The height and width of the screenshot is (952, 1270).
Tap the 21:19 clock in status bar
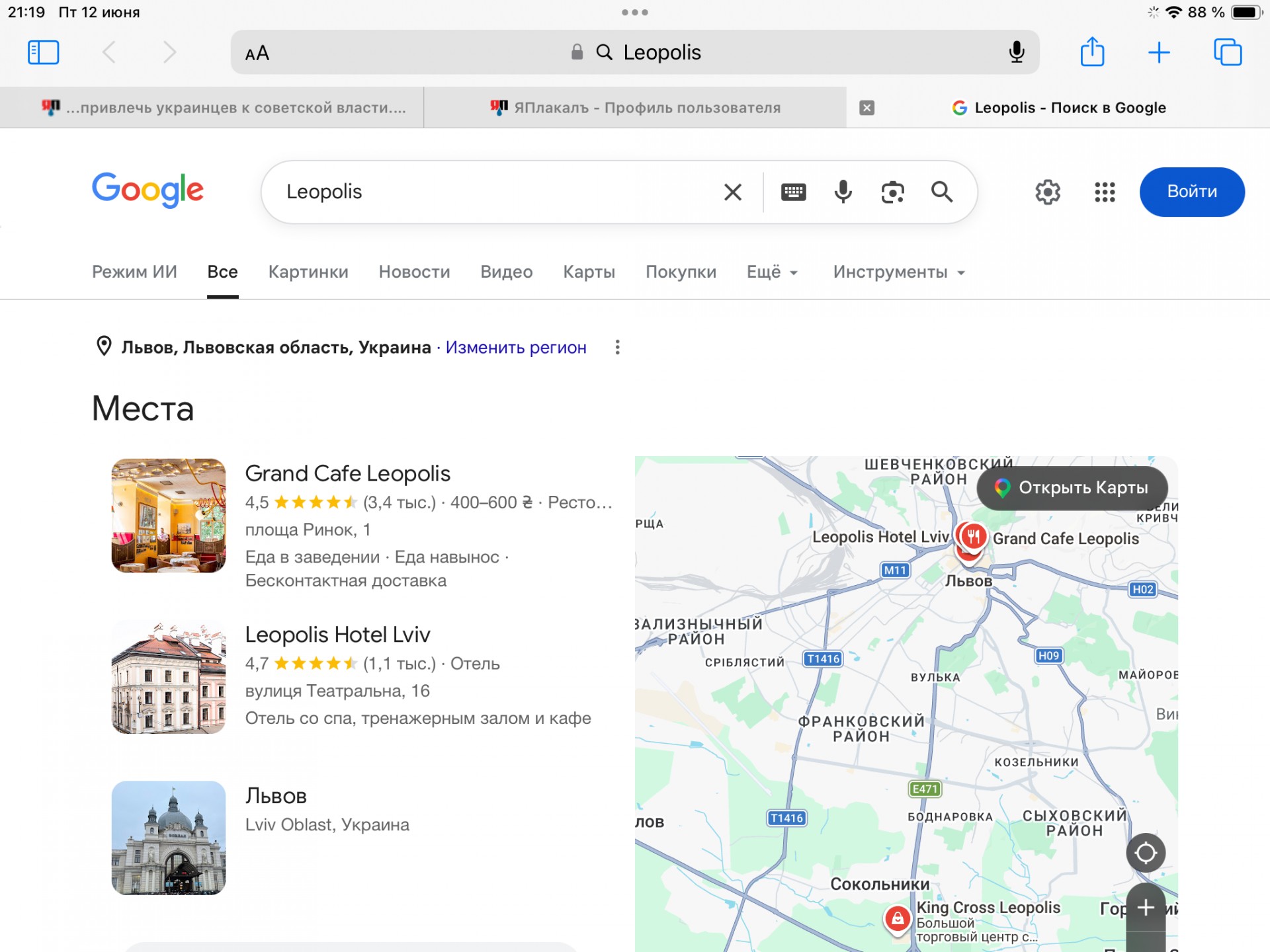click(26, 12)
